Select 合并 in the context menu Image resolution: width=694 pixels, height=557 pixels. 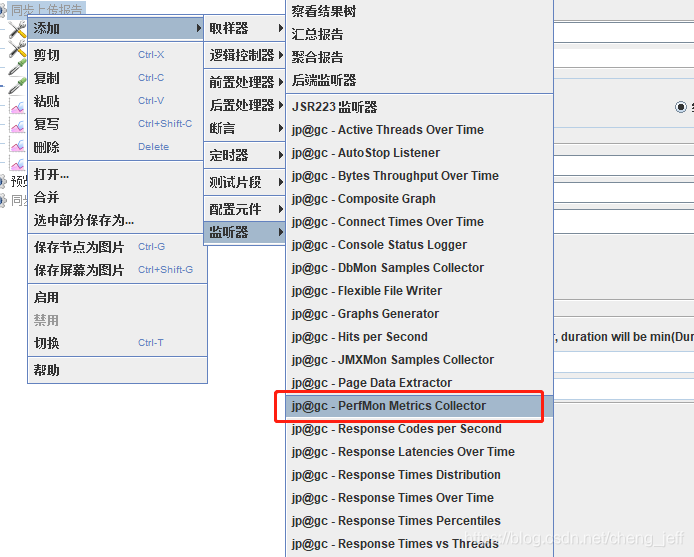point(116,197)
